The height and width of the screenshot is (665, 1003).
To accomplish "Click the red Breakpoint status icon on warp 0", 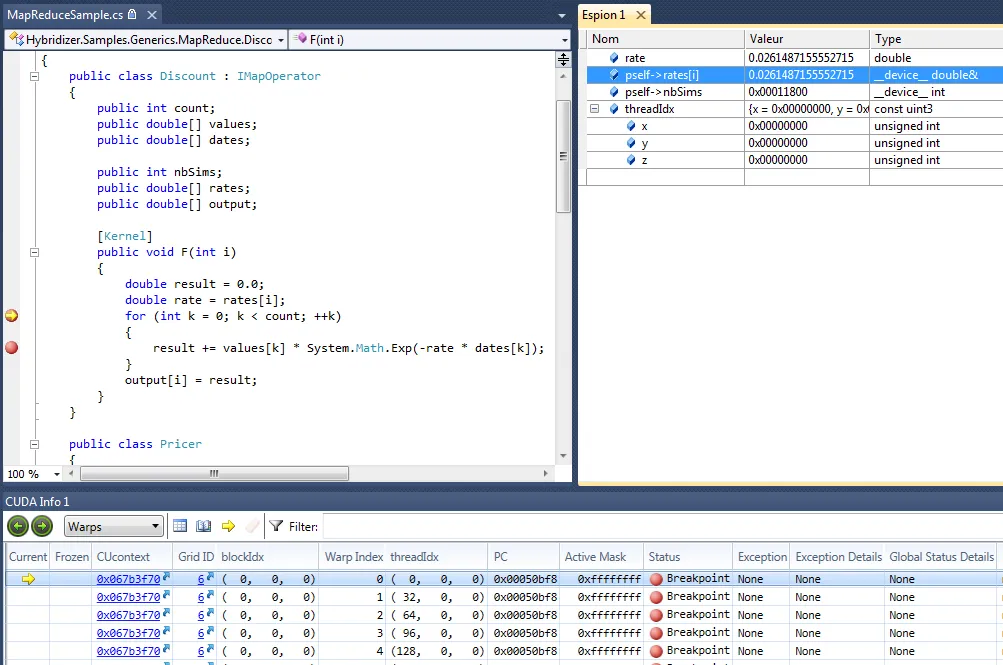I will (658, 578).
